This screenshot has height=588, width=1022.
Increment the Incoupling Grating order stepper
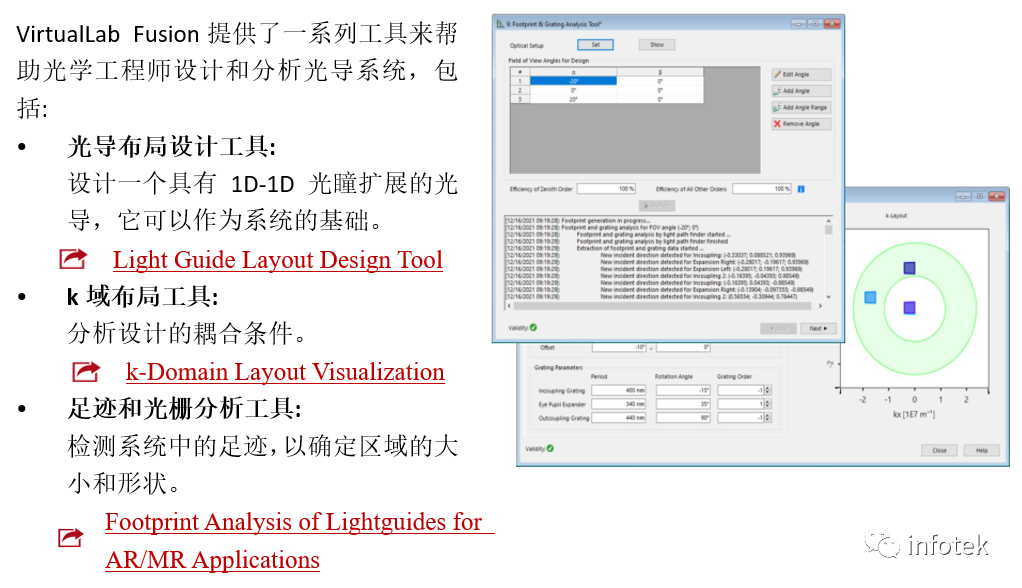tap(766, 387)
